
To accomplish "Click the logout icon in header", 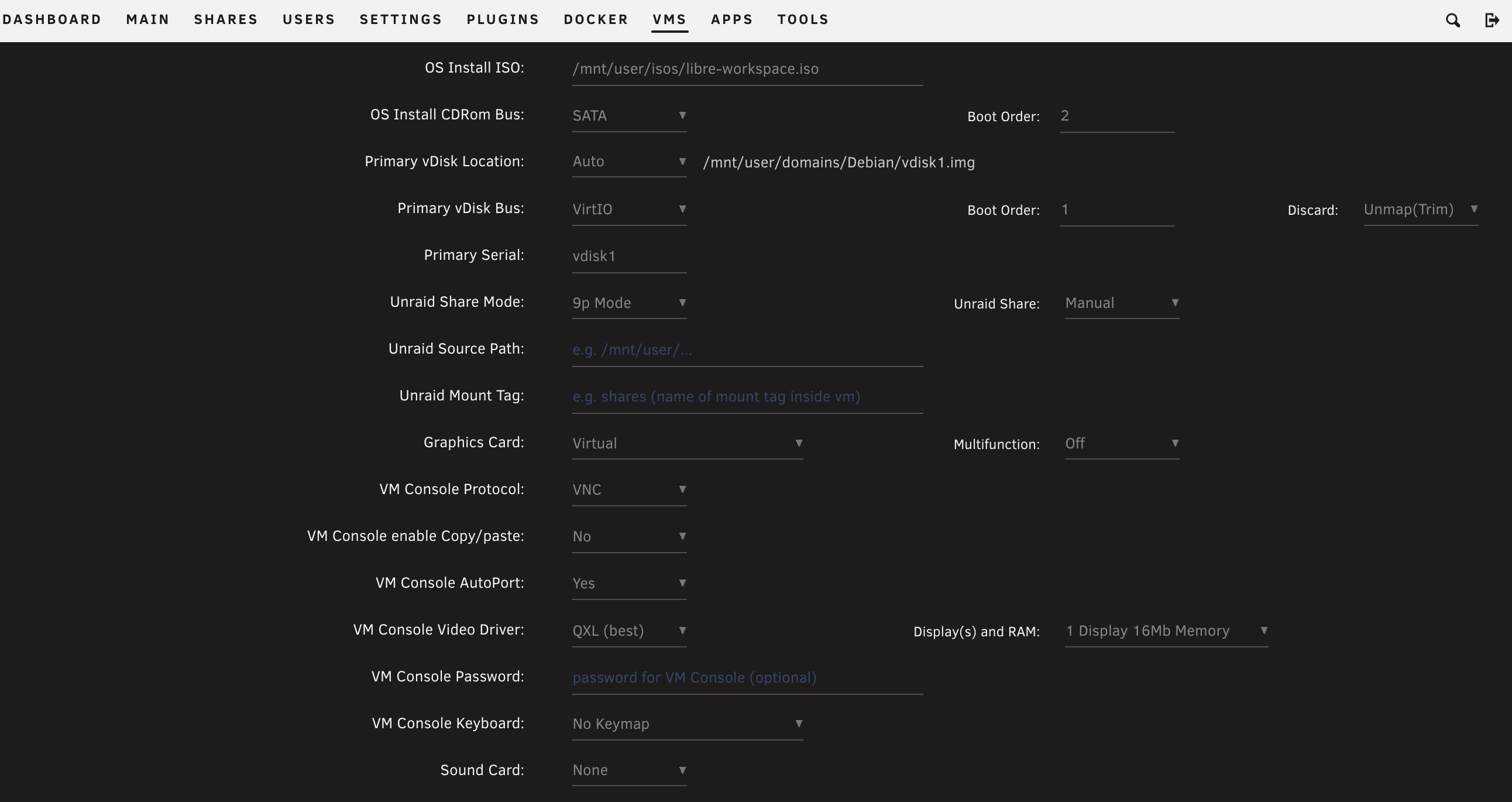I will 1492,20.
